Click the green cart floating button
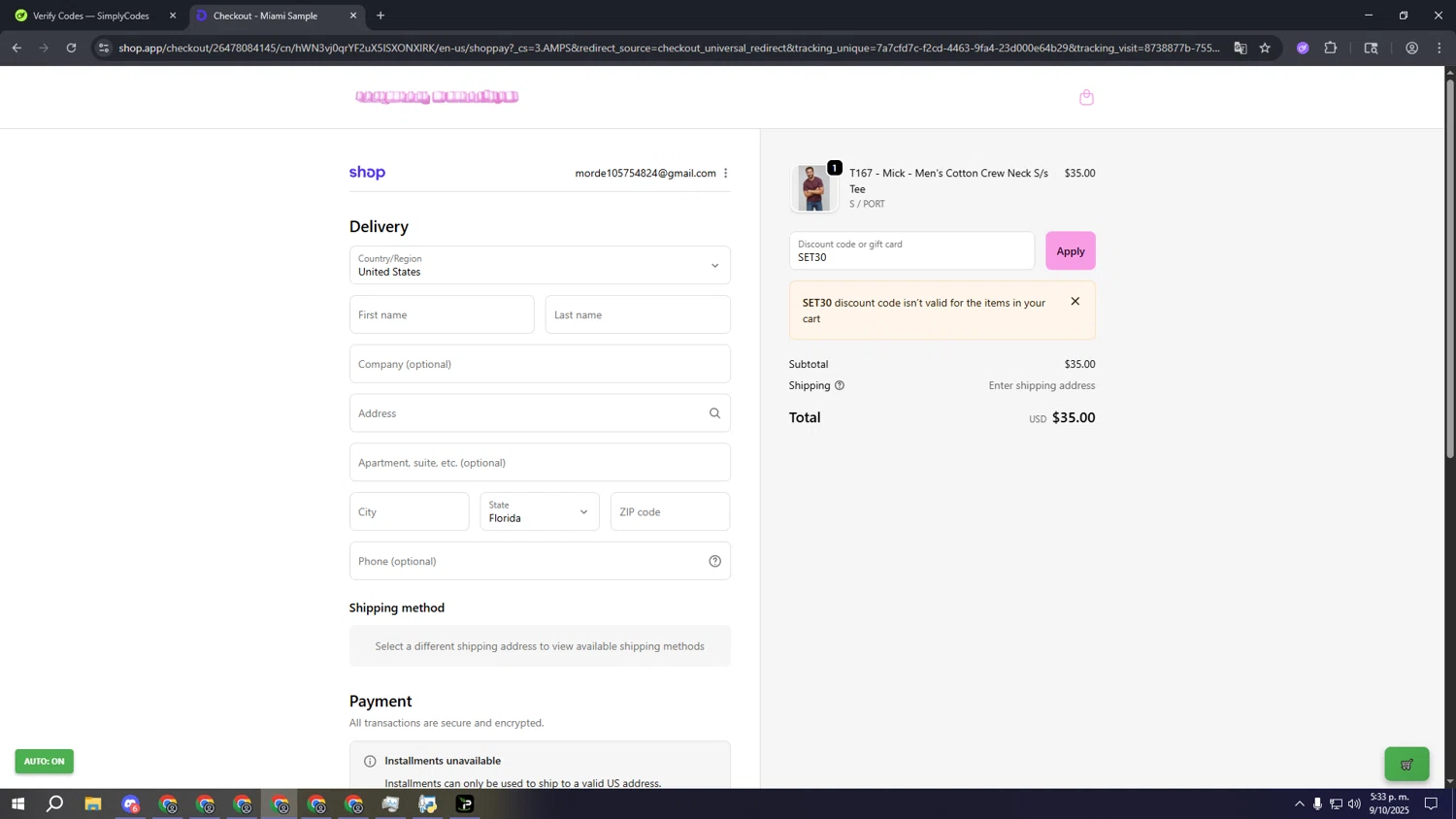1456x819 pixels. pyautogui.click(x=1406, y=764)
